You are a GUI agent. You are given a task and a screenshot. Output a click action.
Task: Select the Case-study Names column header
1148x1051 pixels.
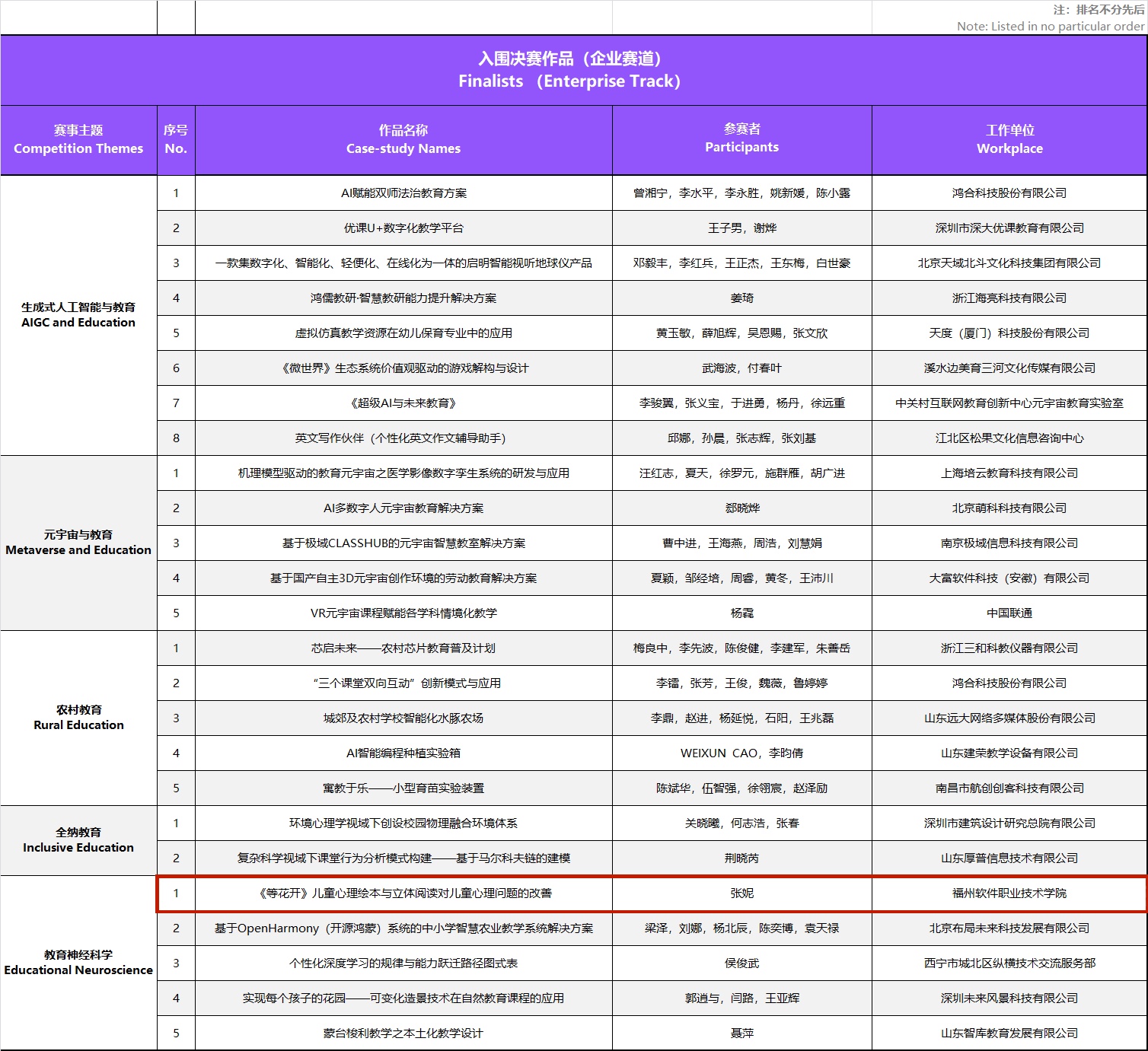click(403, 140)
